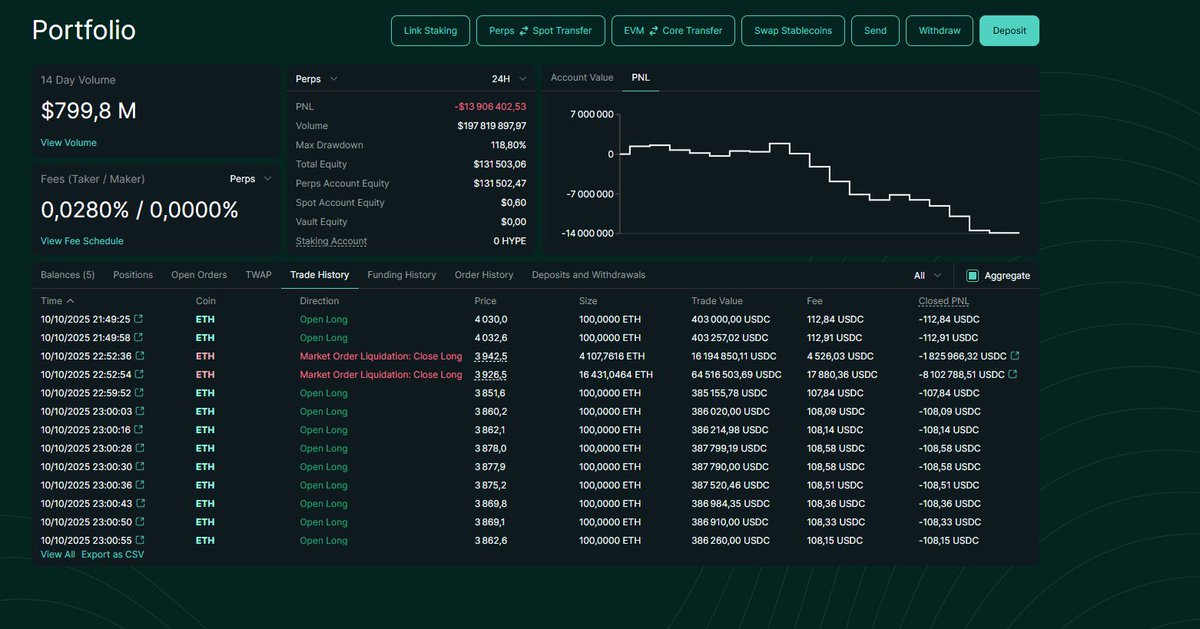Click the Deposit button
The image size is (1200, 629).
tap(1009, 31)
